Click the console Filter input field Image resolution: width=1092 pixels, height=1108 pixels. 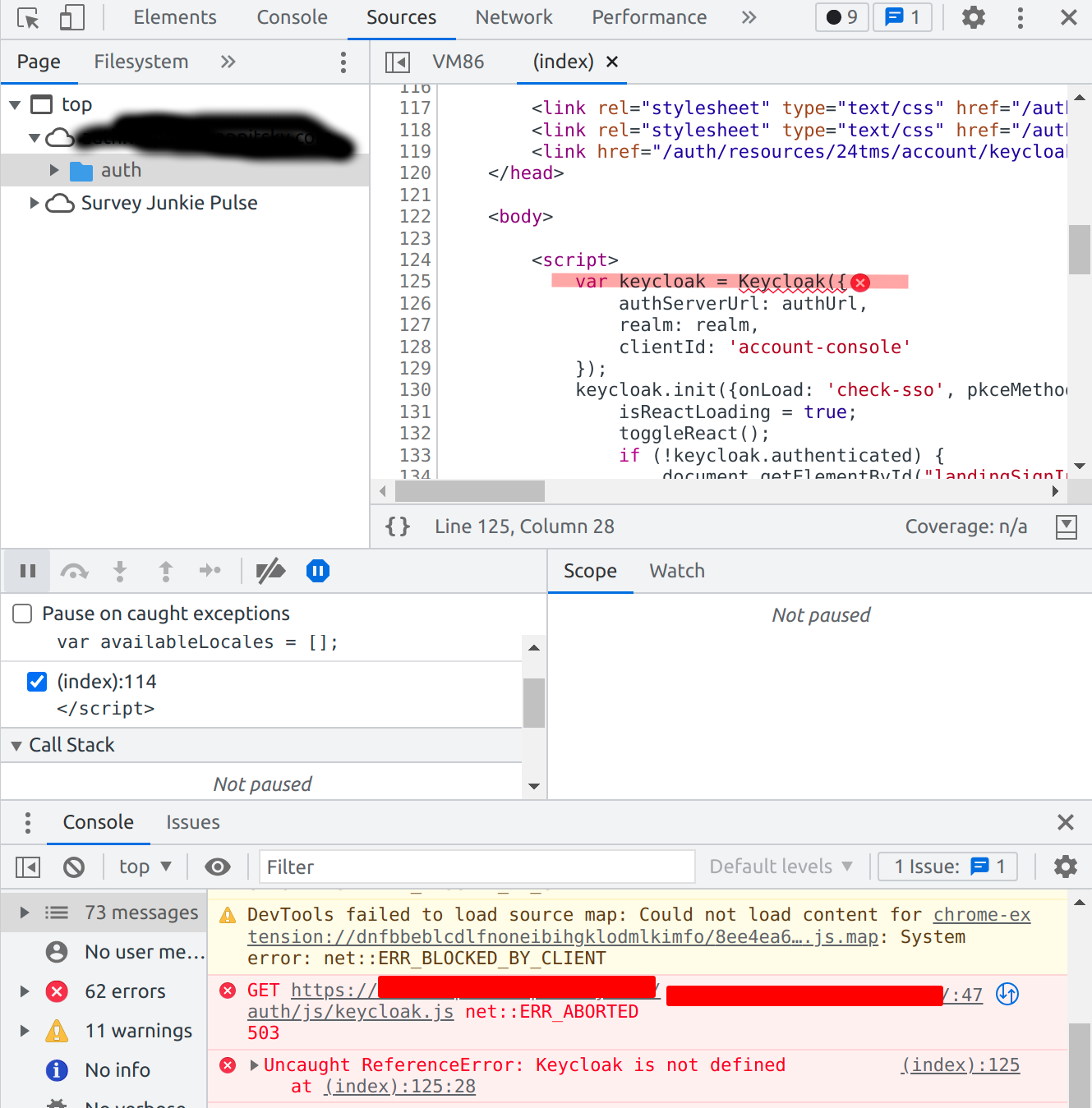pos(477,867)
